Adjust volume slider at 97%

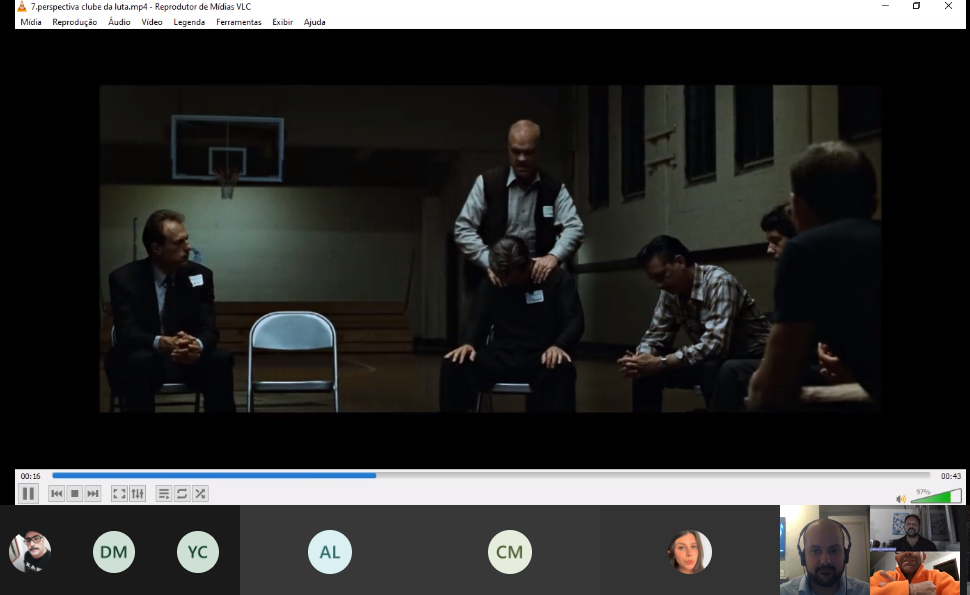(936, 496)
